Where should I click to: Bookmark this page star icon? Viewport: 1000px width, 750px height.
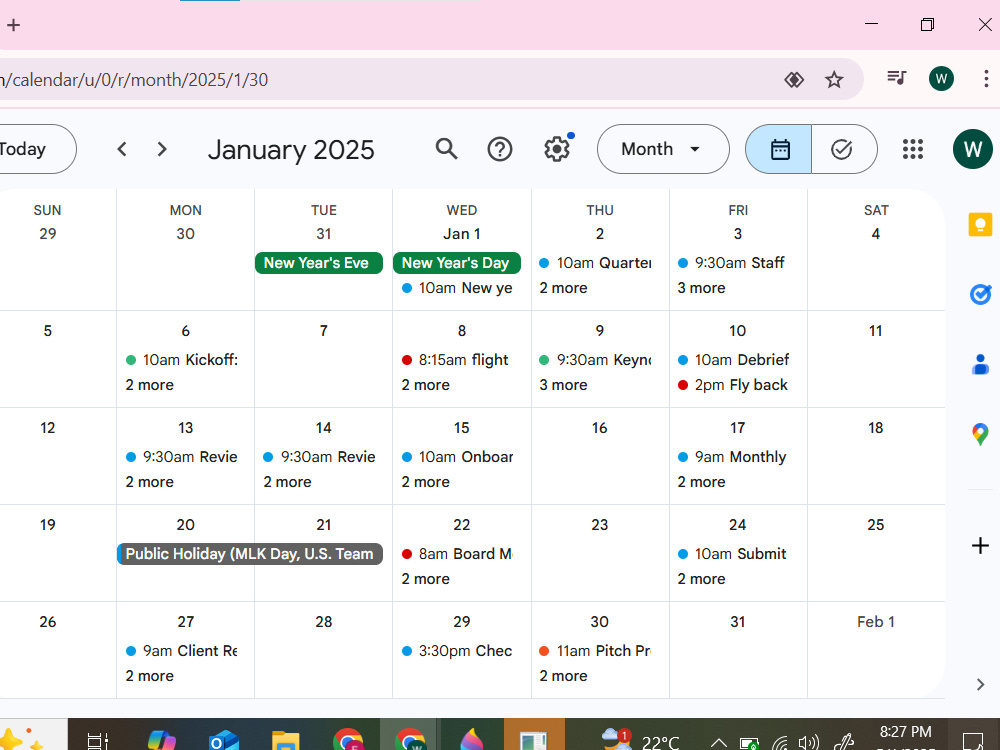(x=834, y=80)
